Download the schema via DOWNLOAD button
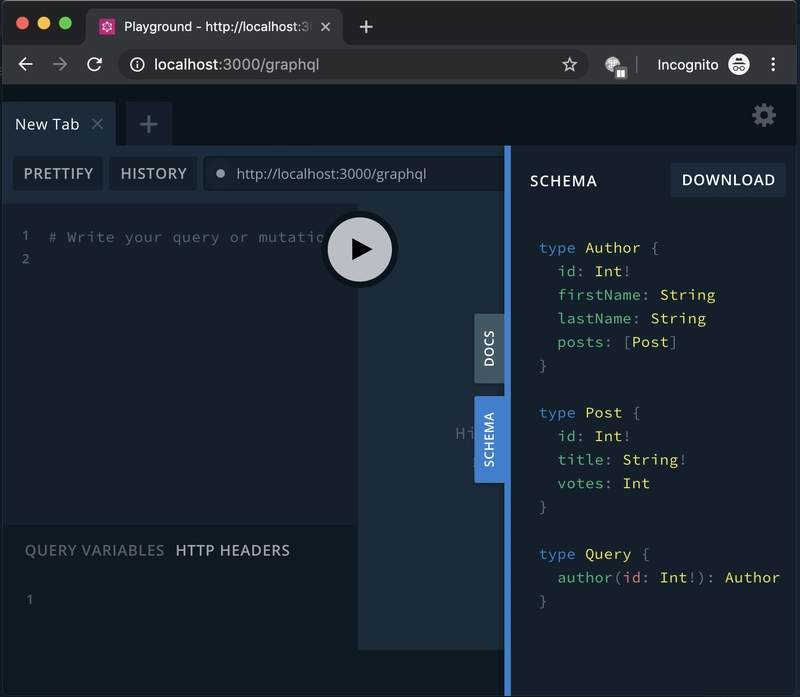 coord(728,180)
